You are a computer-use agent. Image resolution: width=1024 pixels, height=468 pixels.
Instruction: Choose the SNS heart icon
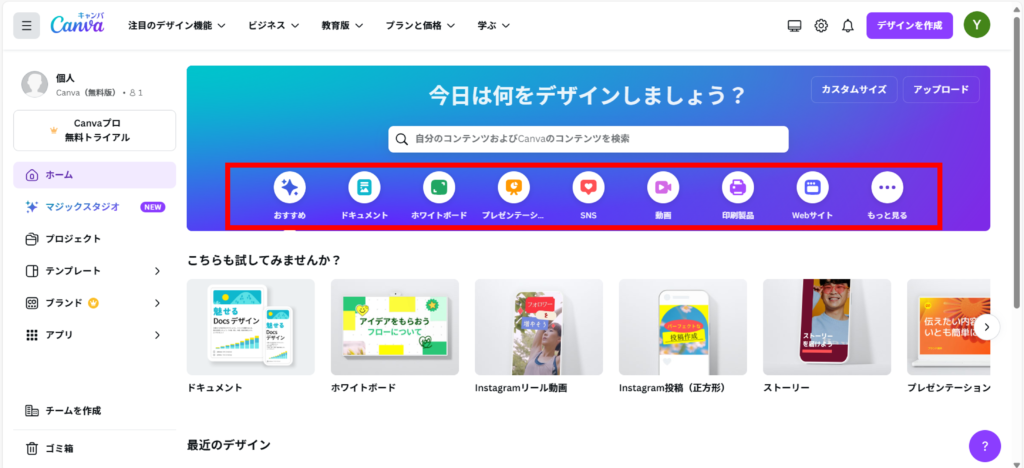(588, 187)
